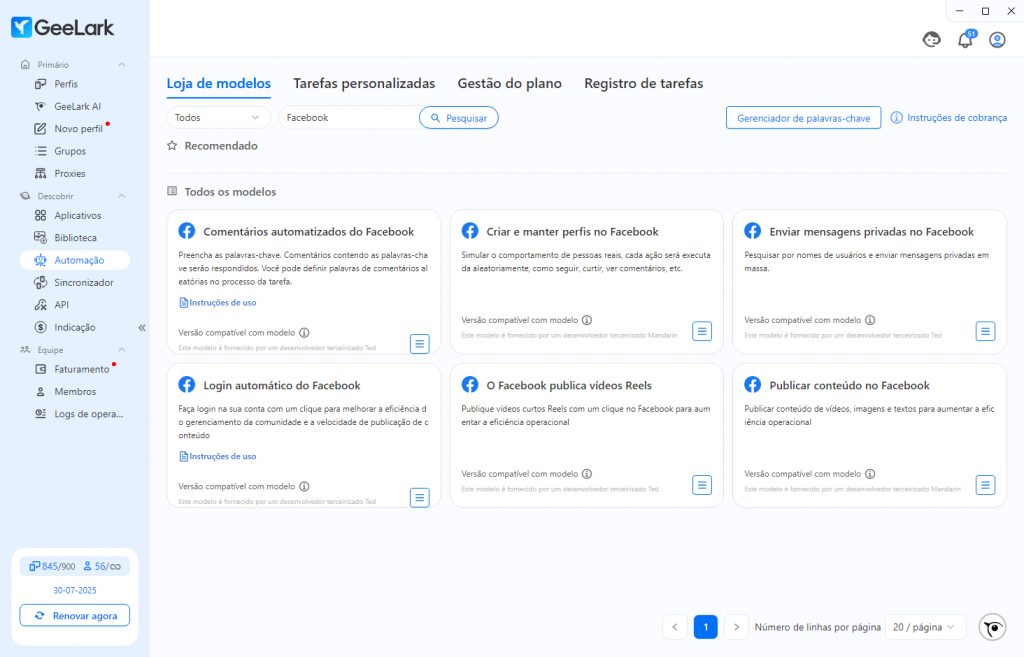Click the Pesquisar button

(x=458, y=118)
